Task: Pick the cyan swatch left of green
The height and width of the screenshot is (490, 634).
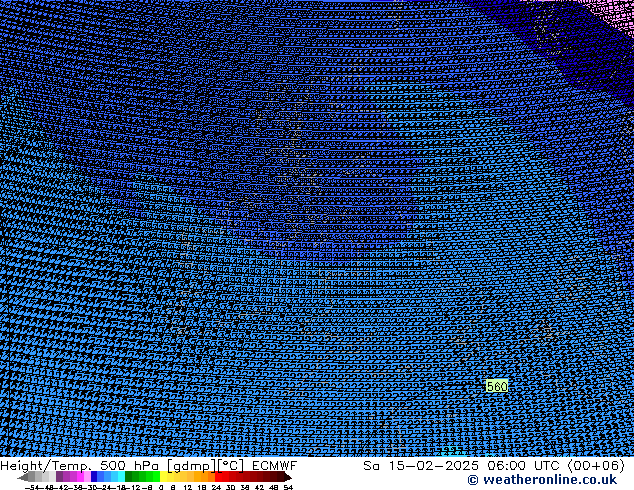Action: coord(121,477)
